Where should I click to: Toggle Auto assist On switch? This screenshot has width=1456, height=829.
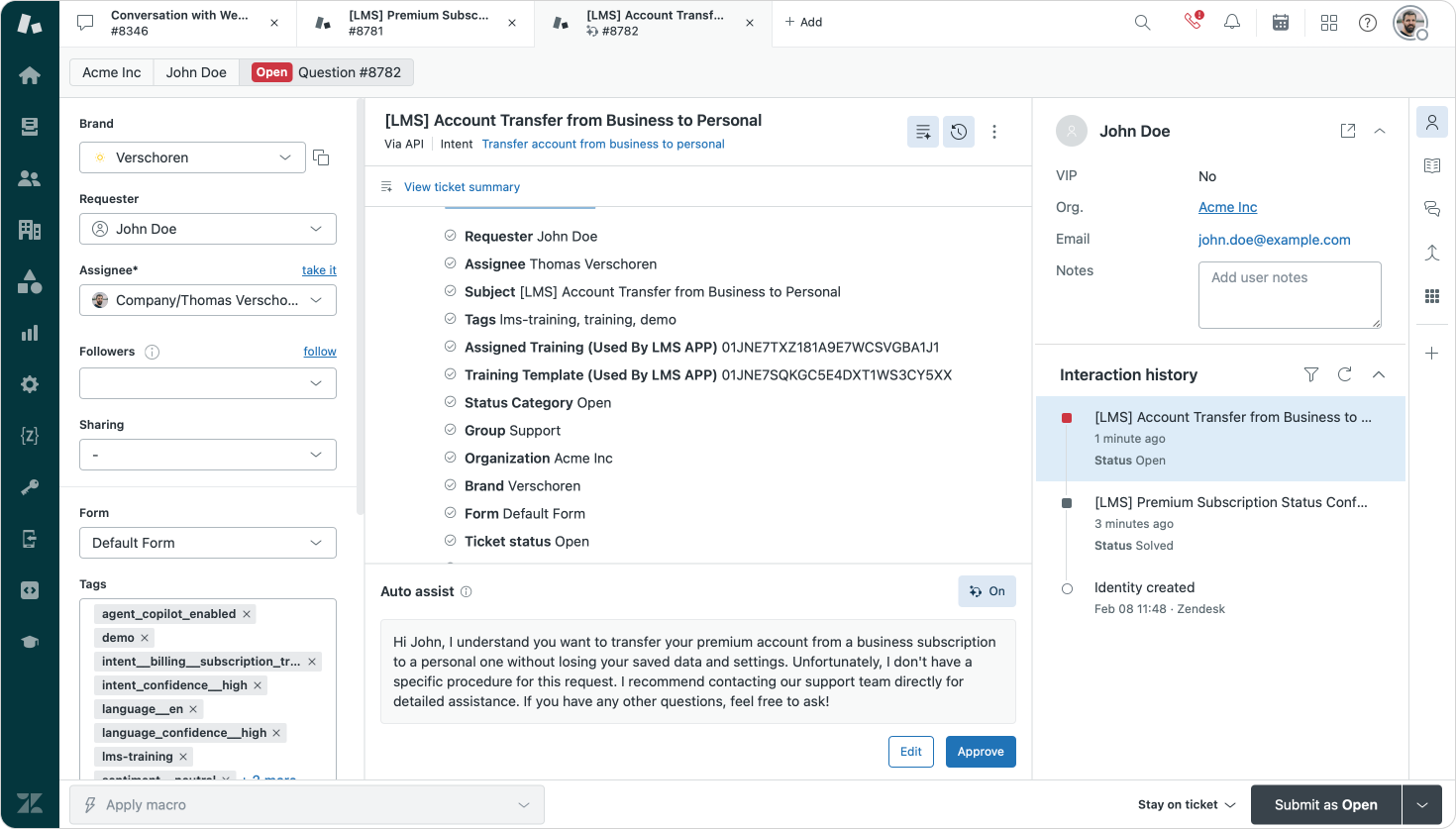point(988,591)
